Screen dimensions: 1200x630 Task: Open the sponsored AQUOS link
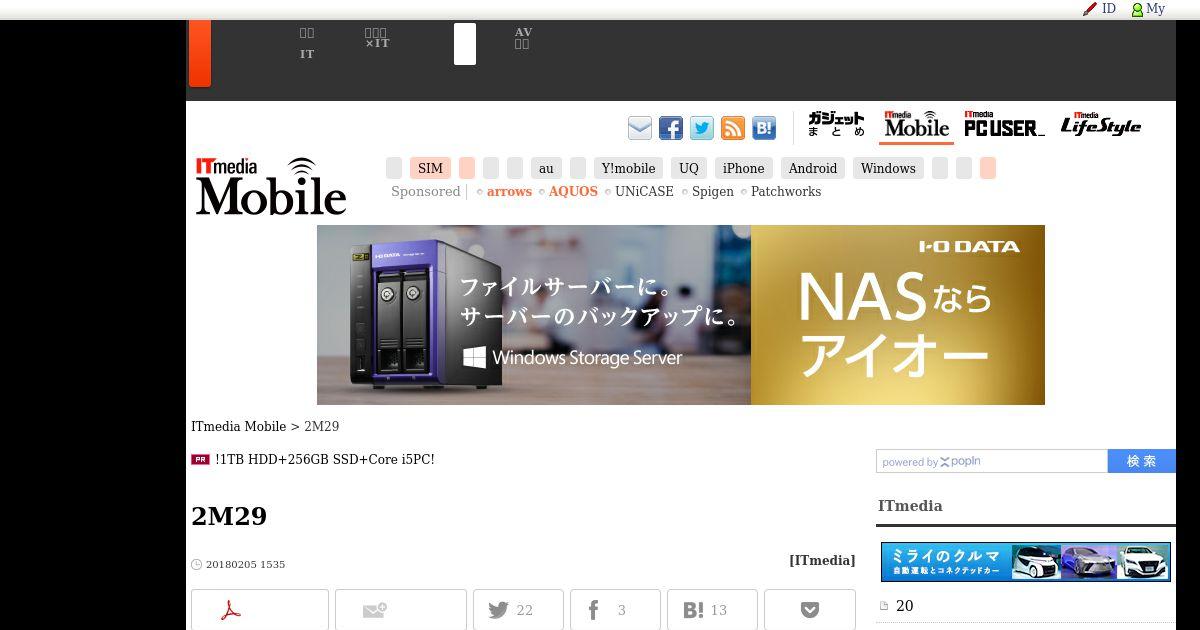pyautogui.click(x=573, y=192)
